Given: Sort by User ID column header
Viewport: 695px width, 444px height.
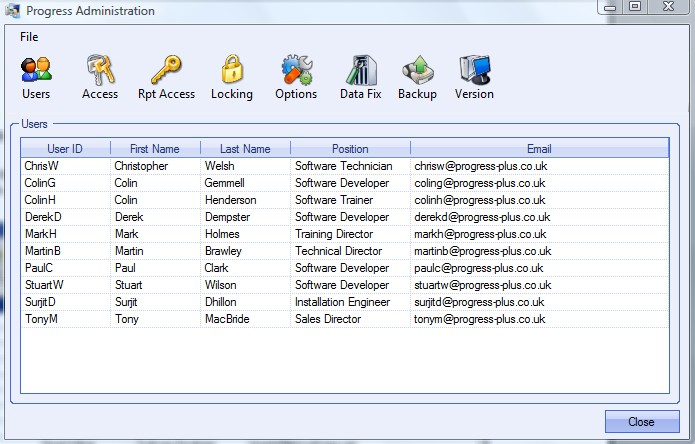Looking at the screenshot, I should tap(65, 149).
